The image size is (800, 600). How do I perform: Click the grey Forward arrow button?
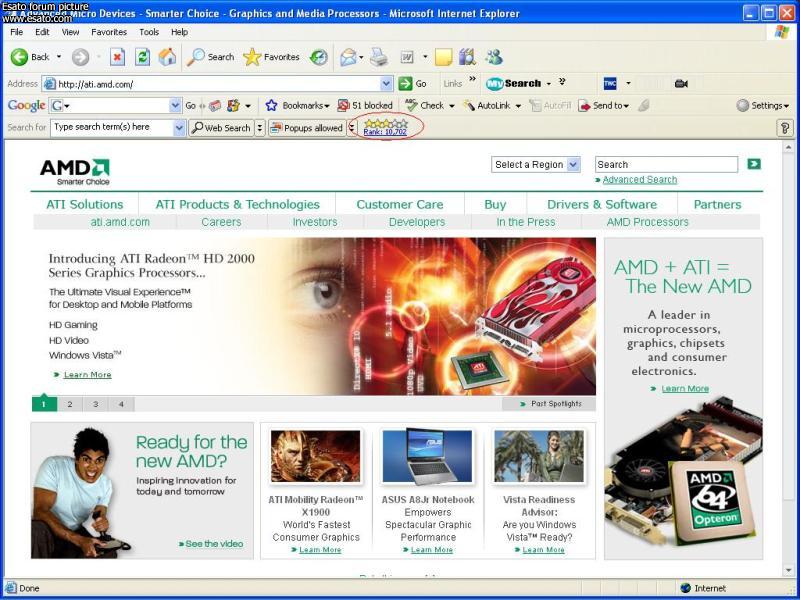pyautogui.click(x=80, y=57)
